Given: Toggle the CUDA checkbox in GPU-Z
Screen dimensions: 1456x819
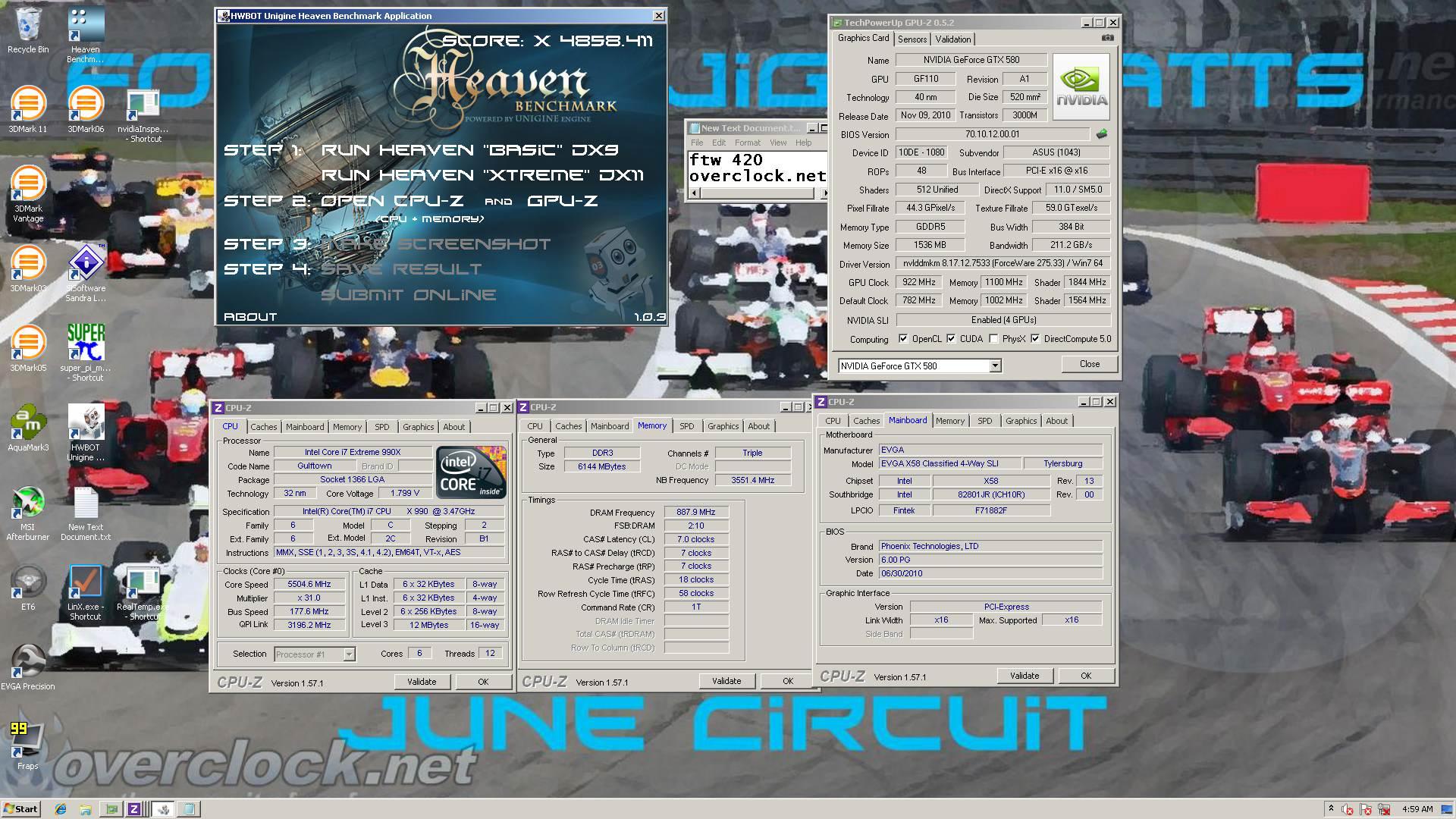Looking at the screenshot, I should point(951,339).
